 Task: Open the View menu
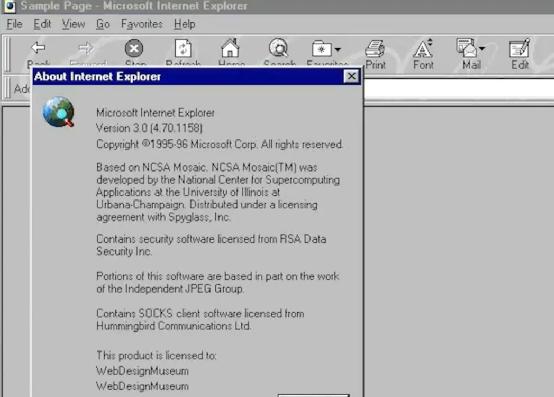[x=73, y=24]
